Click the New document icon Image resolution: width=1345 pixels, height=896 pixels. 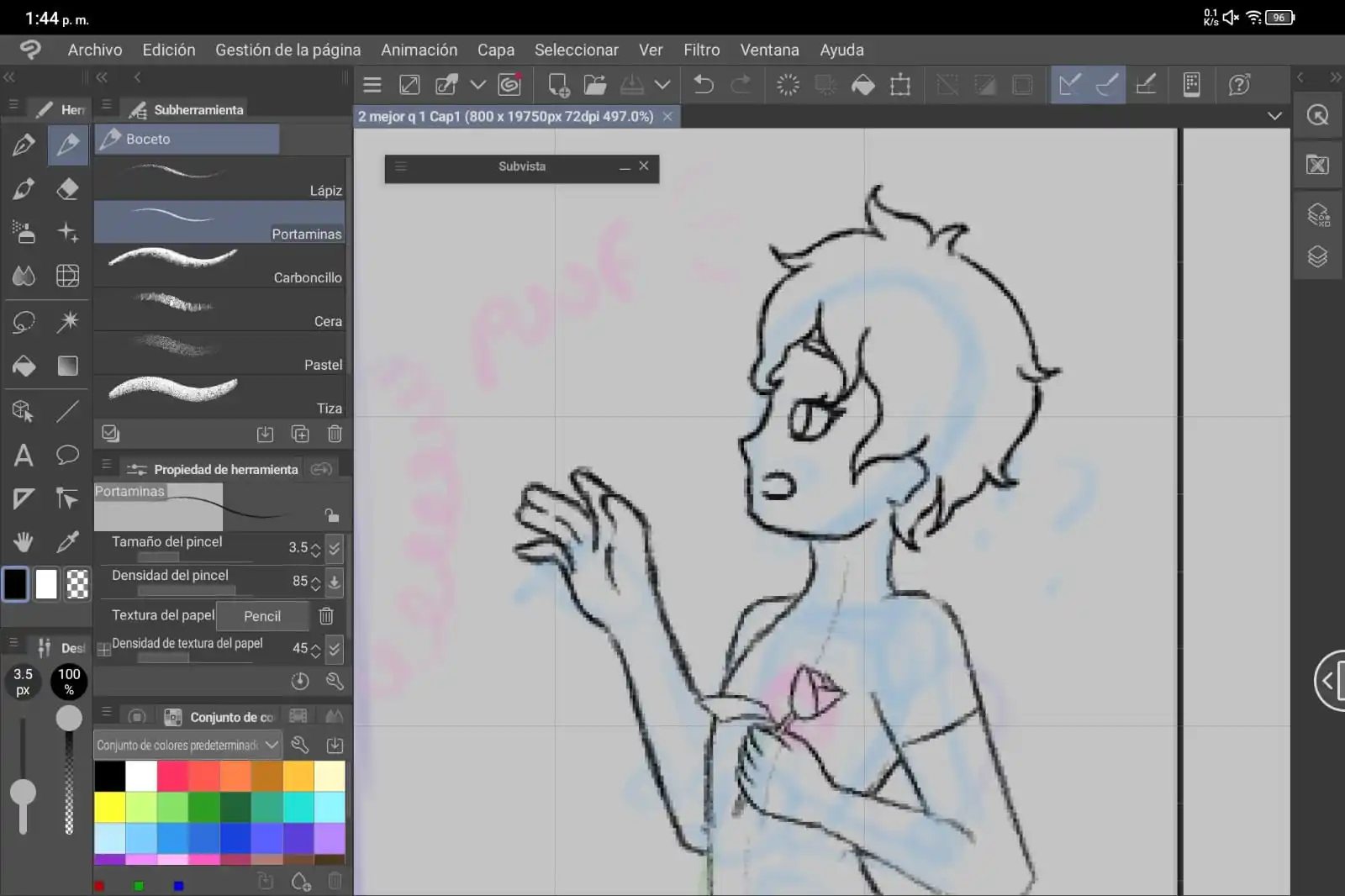558,85
